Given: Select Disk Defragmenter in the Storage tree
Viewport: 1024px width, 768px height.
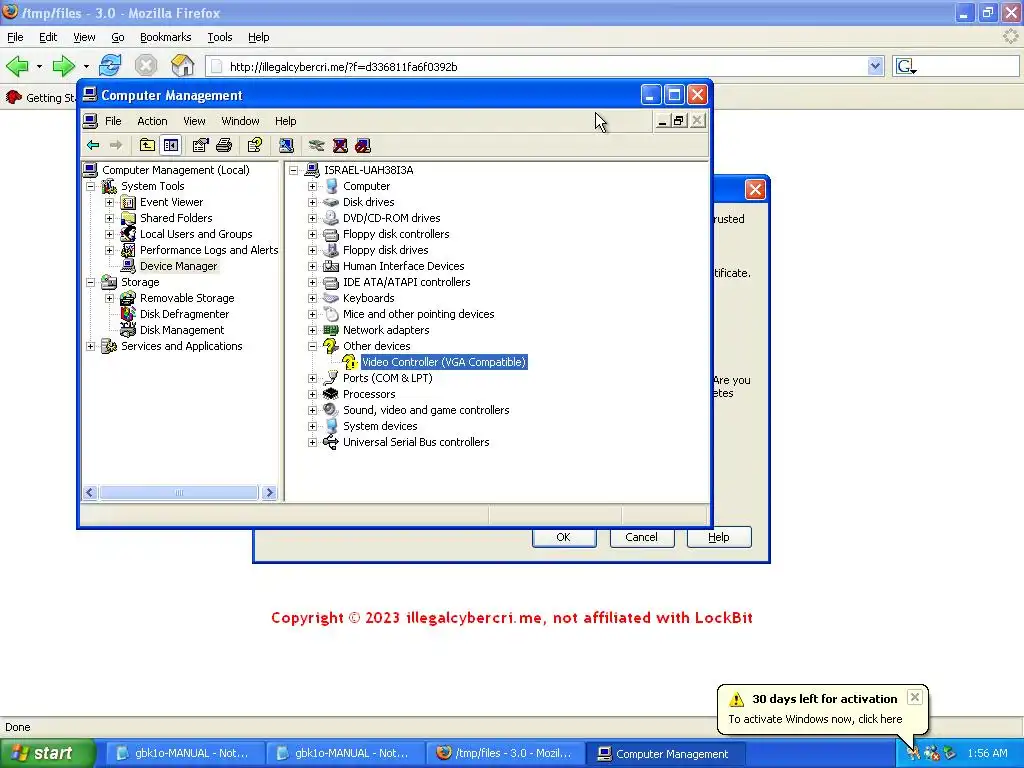Looking at the screenshot, I should click(x=184, y=314).
